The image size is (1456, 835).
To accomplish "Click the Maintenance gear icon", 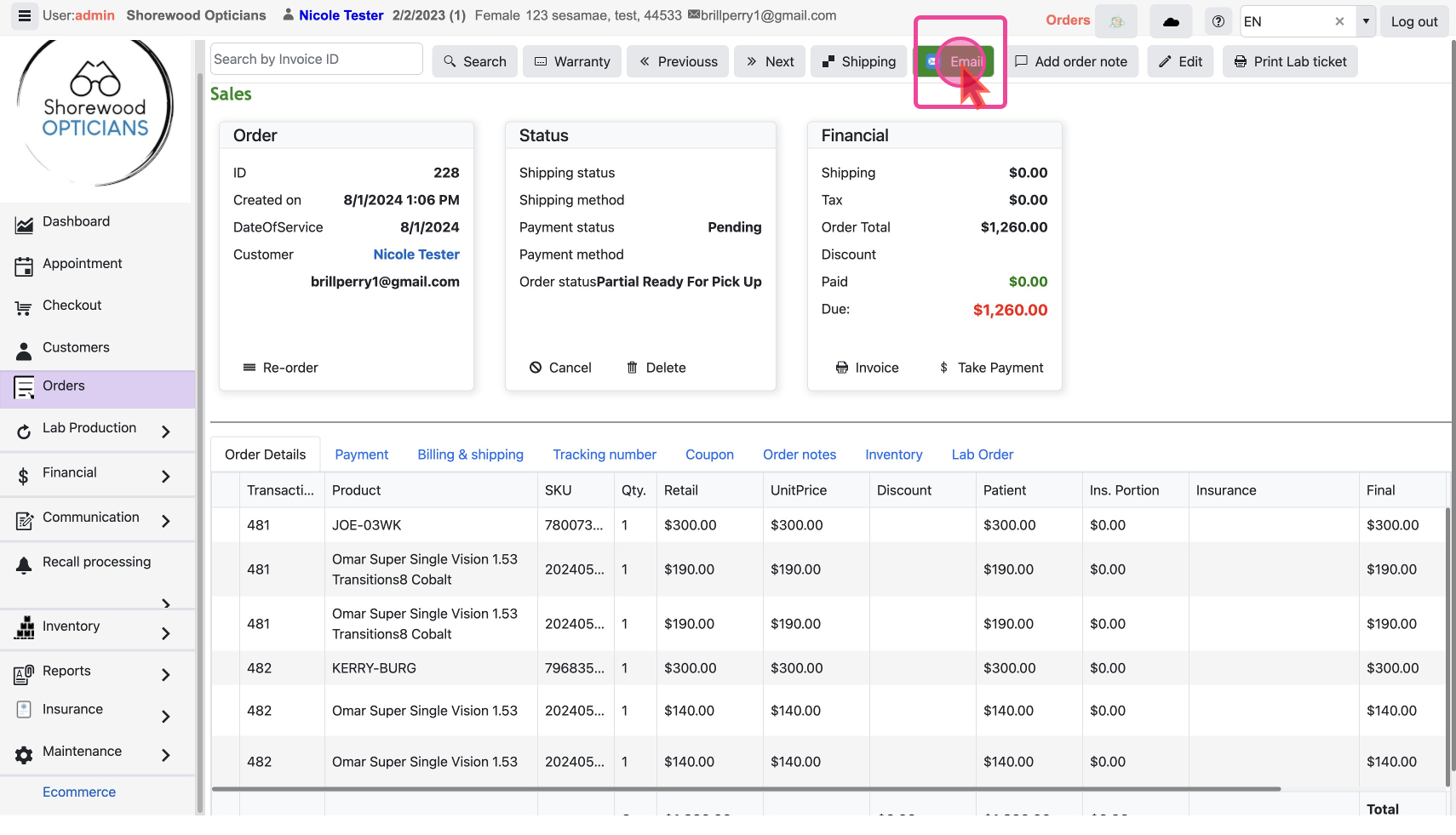I will tap(24, 754).
